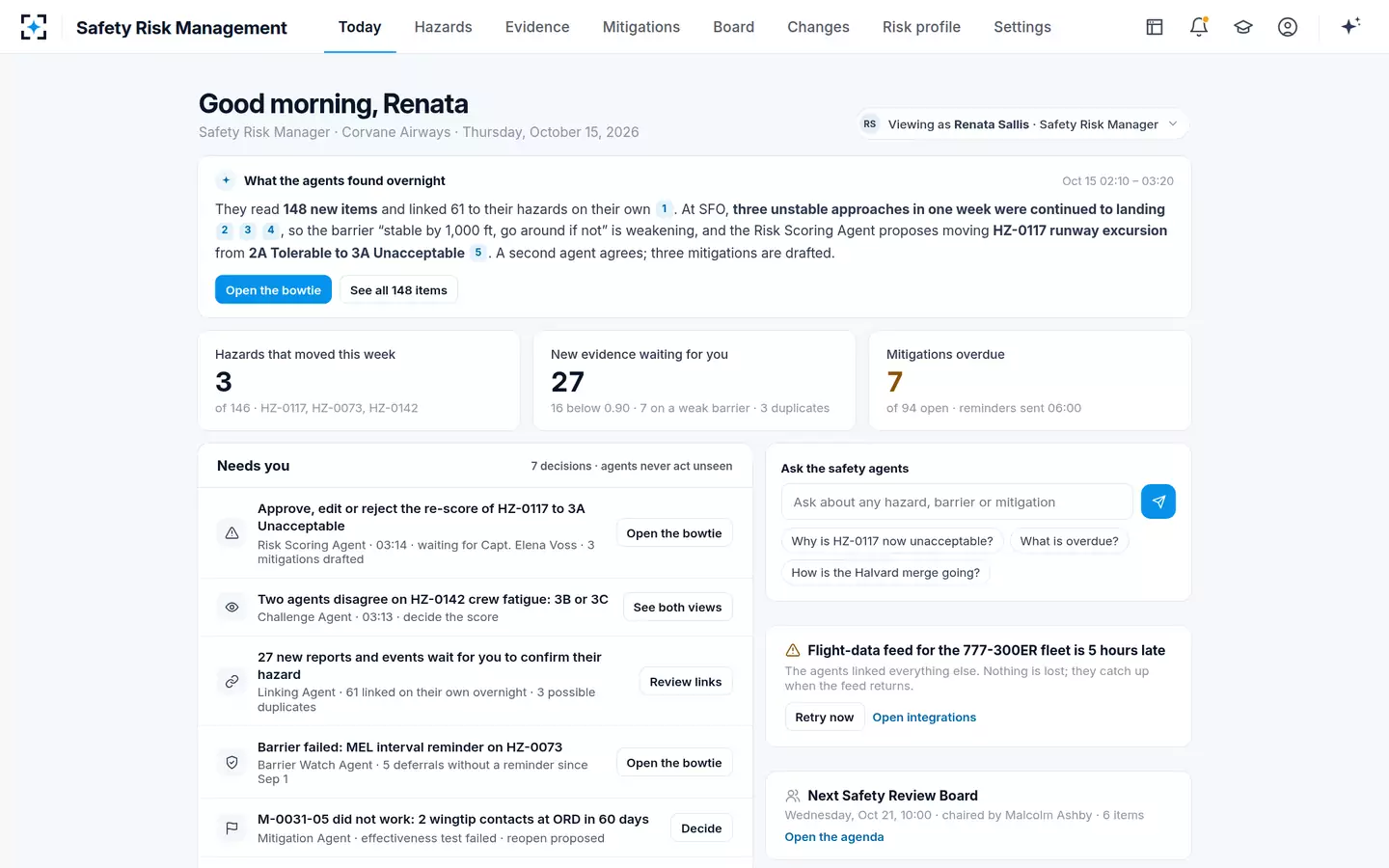Screen dimensions: 1389x868
Task: Open the graduation cap learning icon
Action: (x=1243, y=27)
